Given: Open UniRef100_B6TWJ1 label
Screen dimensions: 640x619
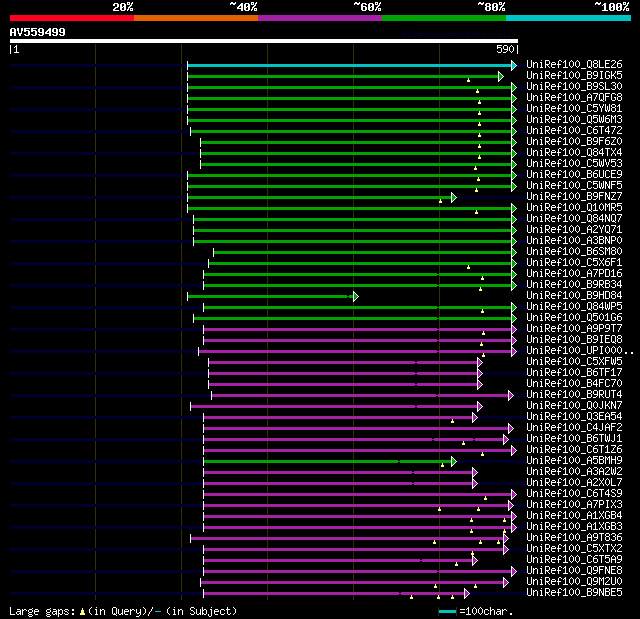Looking at the screenshot, I should (x=574, y=439).
